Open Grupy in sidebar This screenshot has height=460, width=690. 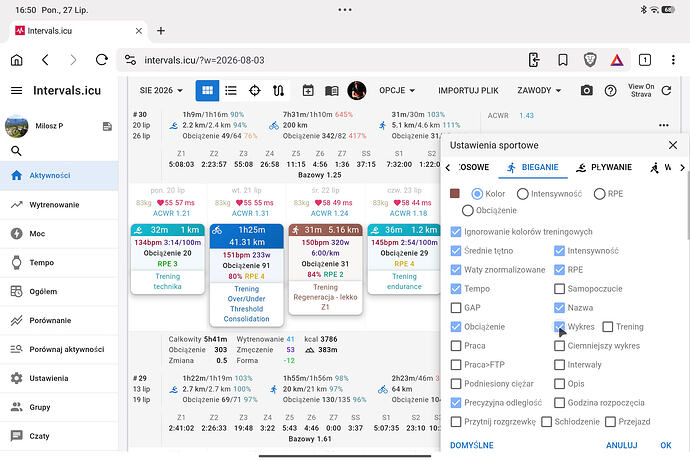59,407
